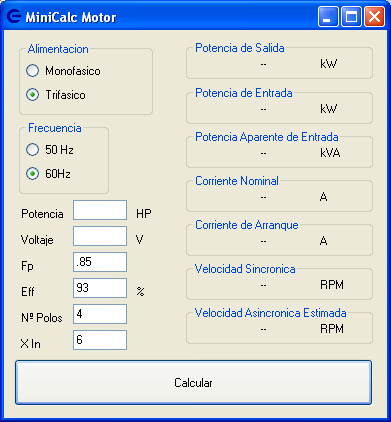Click the Velocidad Sincronica label
This screenshot has height=422, width=391.
pos(245,269)
